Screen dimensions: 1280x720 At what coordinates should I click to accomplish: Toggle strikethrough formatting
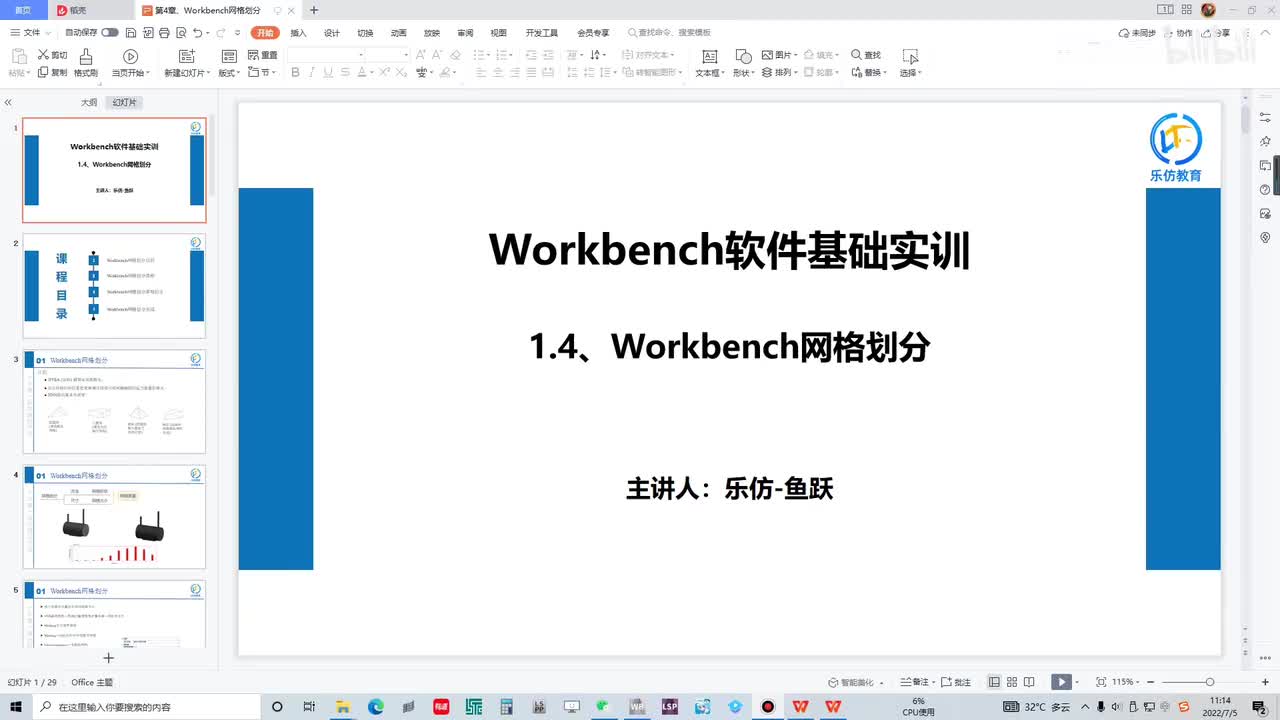click(x=345, y=72)
